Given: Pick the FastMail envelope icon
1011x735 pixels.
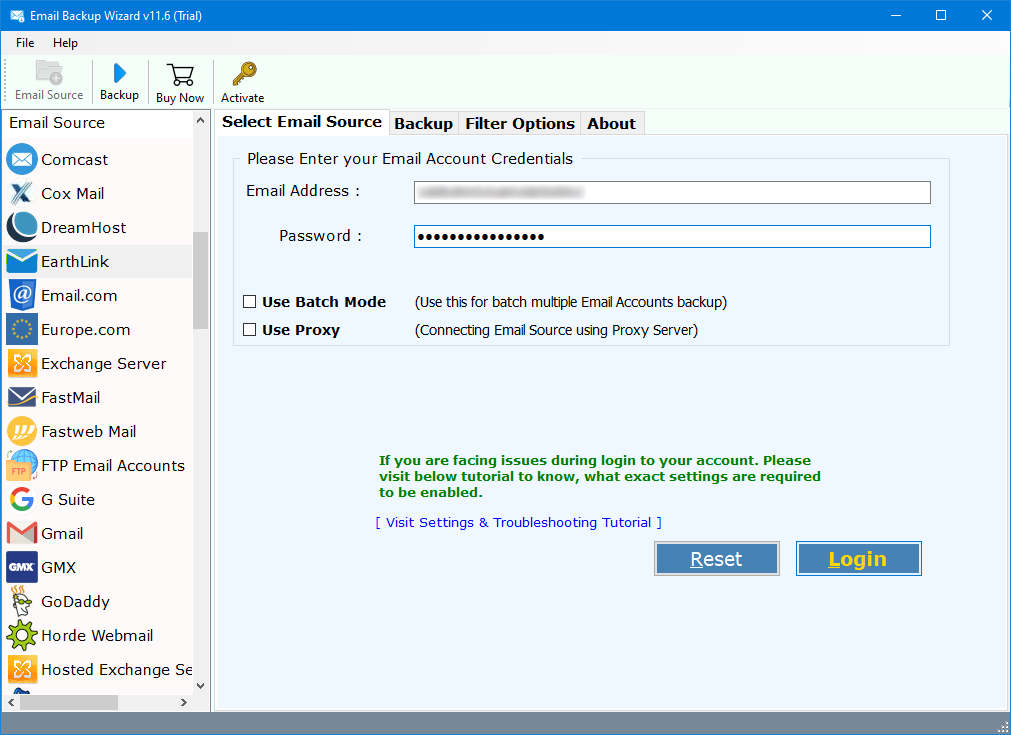Looking at the screenshot, I should pos(22,398).
